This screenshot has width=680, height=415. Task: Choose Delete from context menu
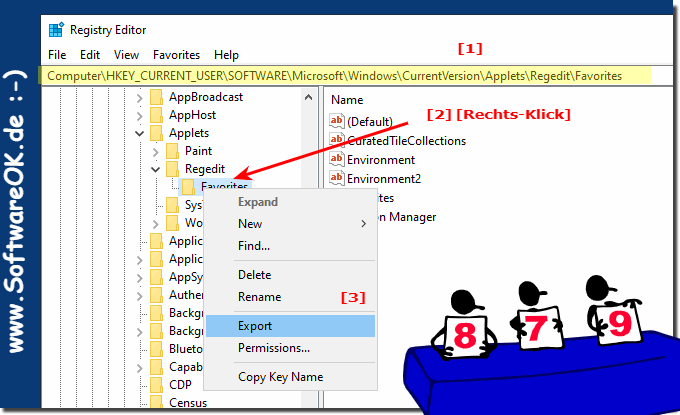[290, 275]
